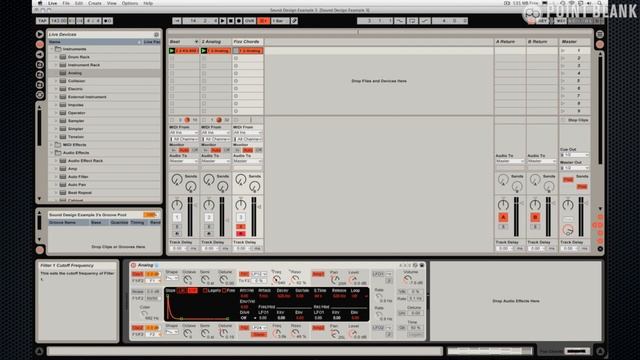Screen dimensions: 640x360
Task: Open the Cue Out dropdown
Action: pos(574,155)
